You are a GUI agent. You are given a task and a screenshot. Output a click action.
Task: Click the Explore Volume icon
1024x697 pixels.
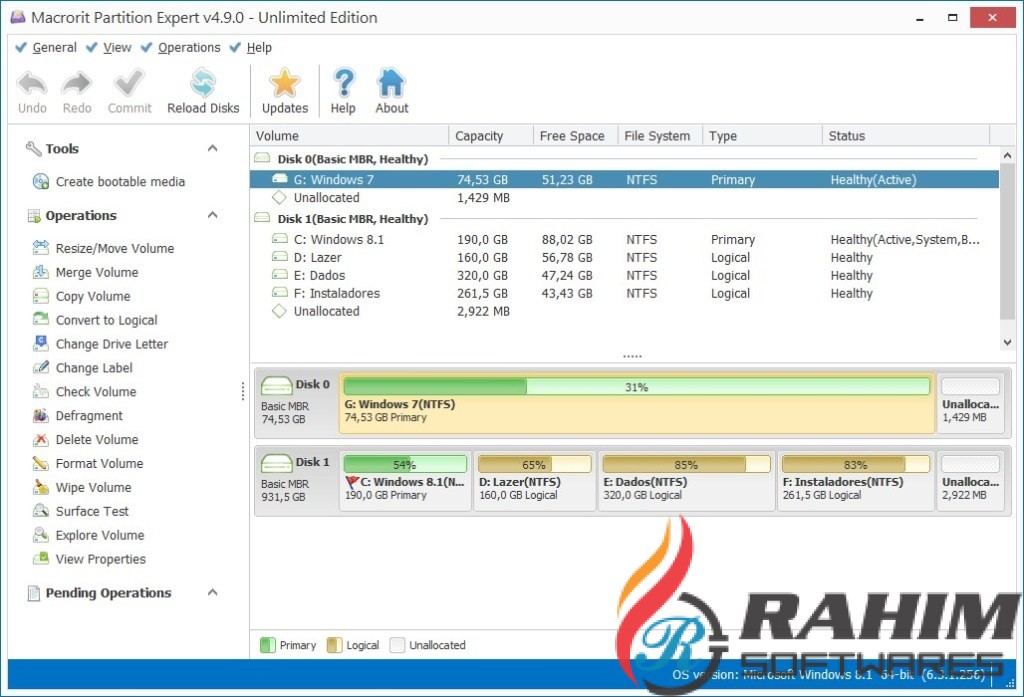click(x=40, y=535)
